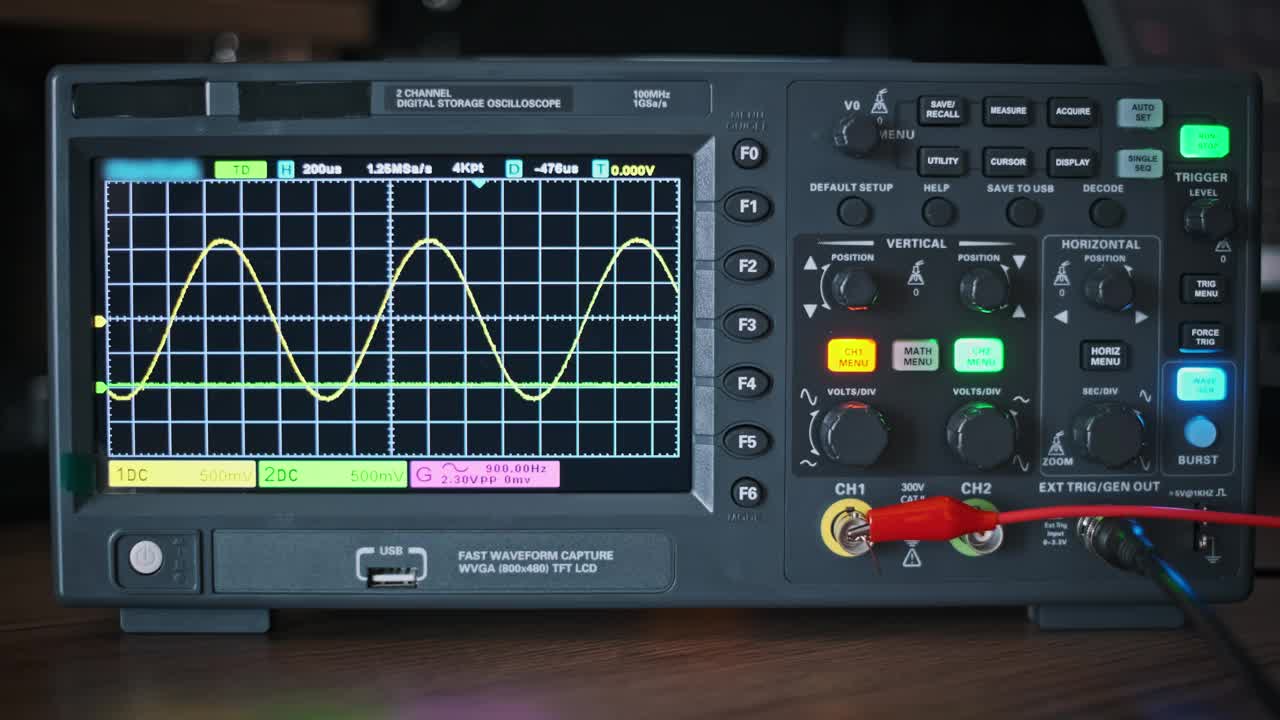The height and width of the screenshot is (720, 1280).
Task: Click the cyan trigger position marker
Action: (x=478, y=183)
